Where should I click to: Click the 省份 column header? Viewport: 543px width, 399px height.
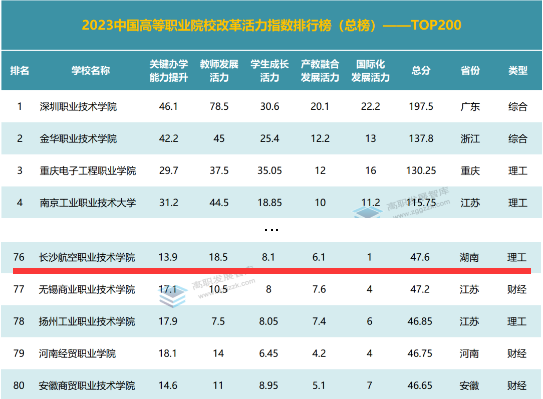pos(470,71)
